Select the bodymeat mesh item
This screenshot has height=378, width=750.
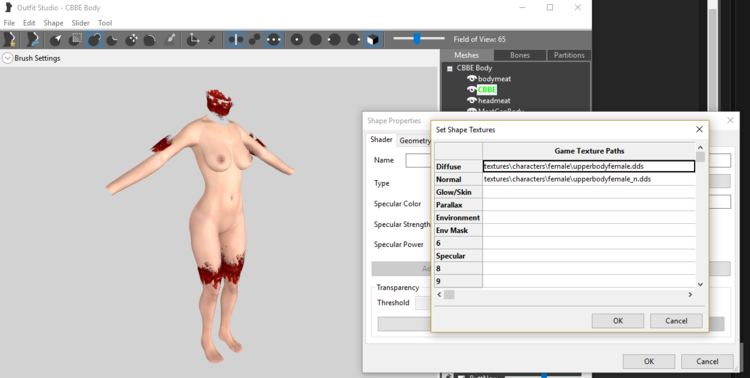tap(495, 78)
